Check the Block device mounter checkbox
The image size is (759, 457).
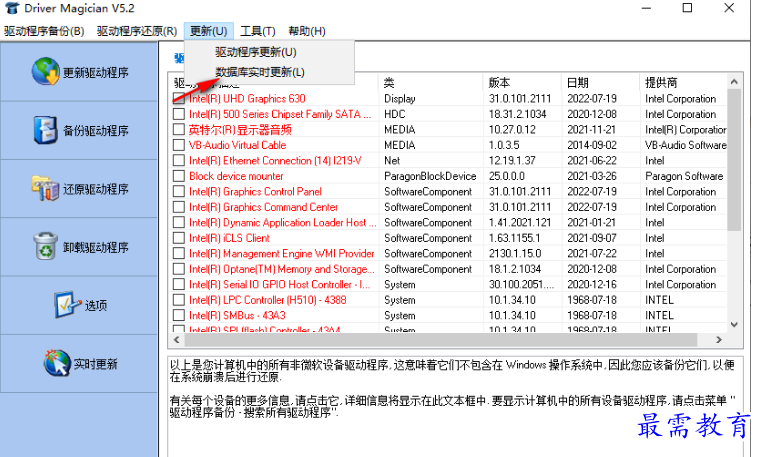[x=179, y=176]
